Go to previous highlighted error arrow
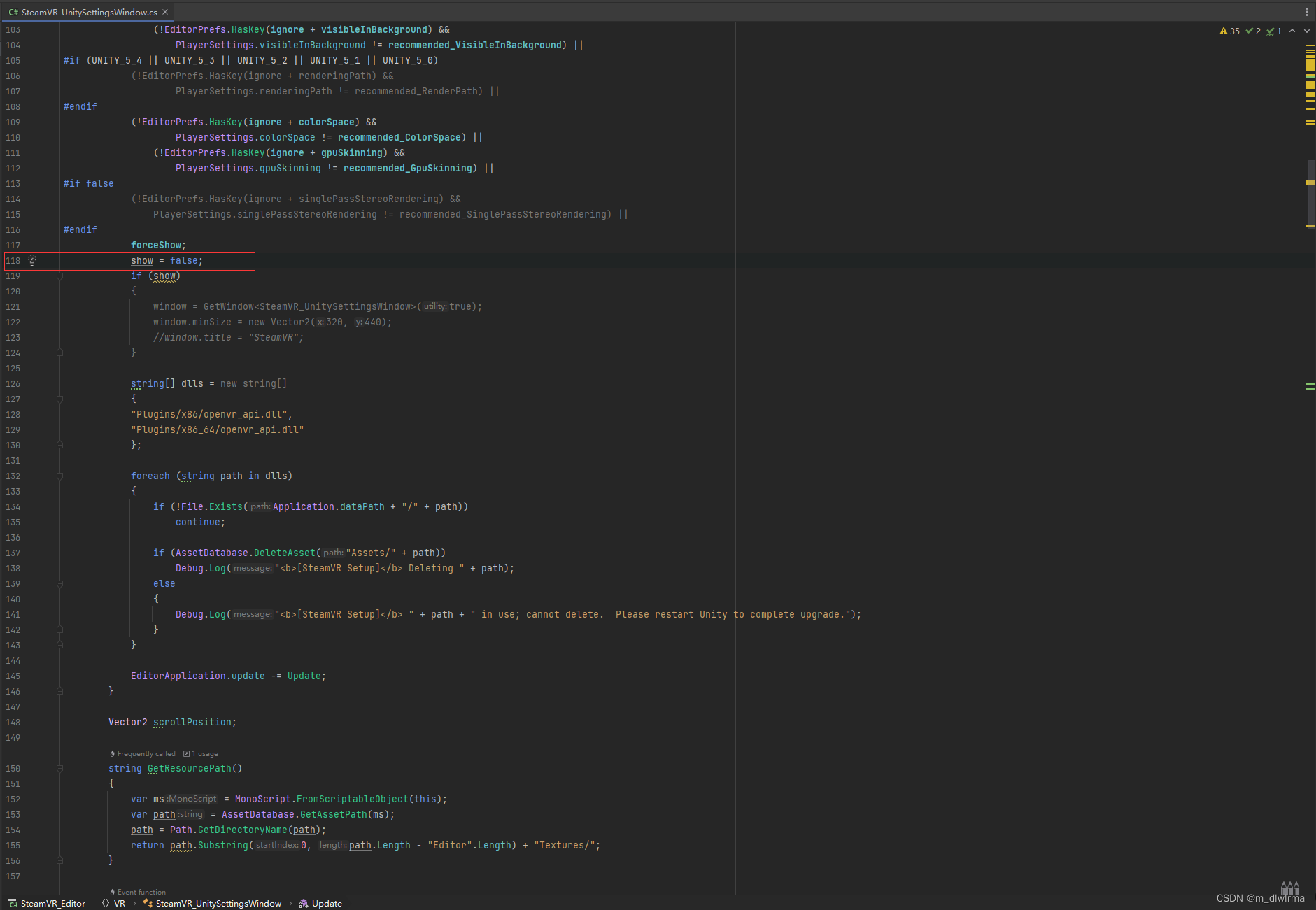This screenshot has height=910, width=1316. click(1292, 31)
